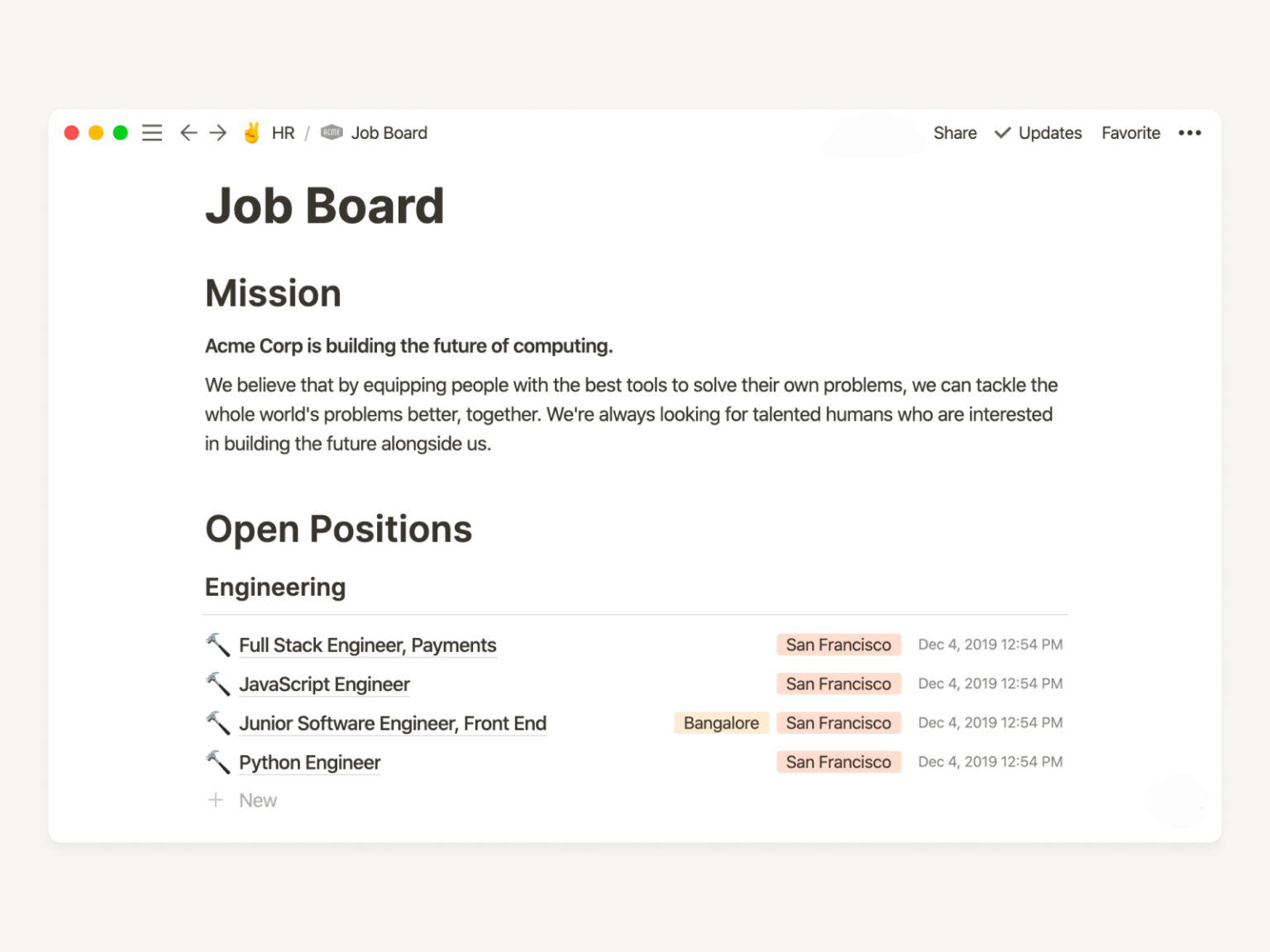This screenshot has width=1270, height=952.
Task: Open the sidebar hamburger menu
Action: point(152,133)
